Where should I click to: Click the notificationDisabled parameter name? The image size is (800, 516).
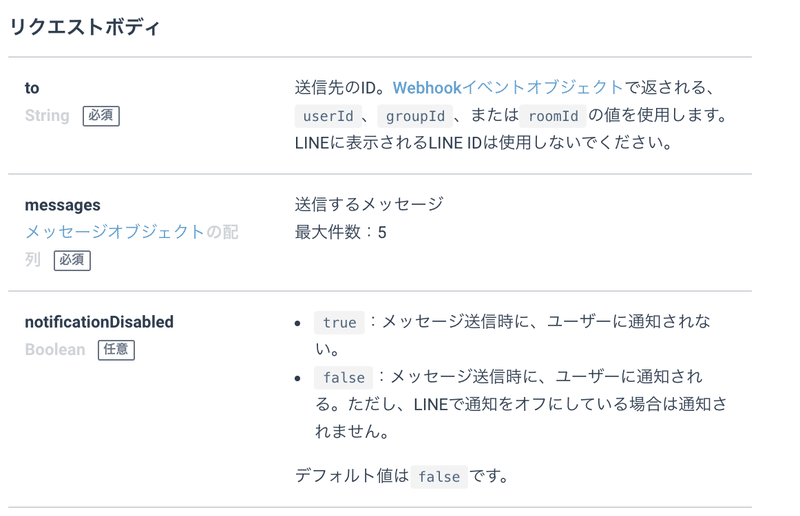[x=99, y=322]
